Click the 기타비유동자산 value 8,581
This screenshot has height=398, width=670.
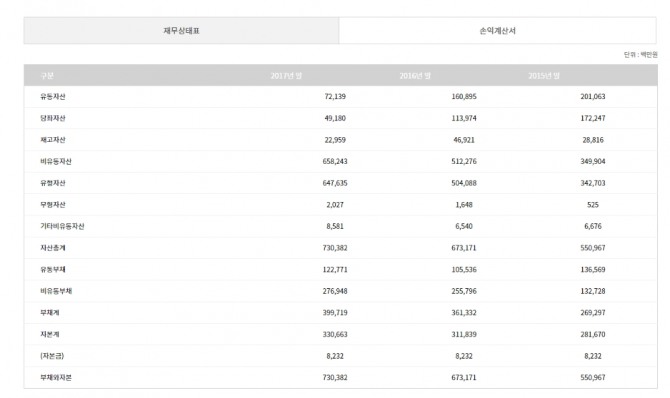[x=335, y=226]
